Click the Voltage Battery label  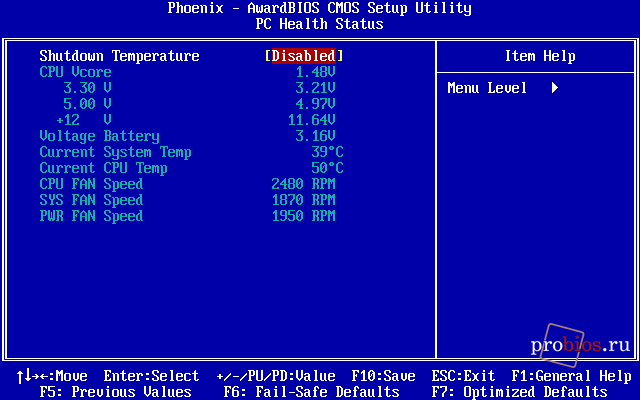click(99, 136)
